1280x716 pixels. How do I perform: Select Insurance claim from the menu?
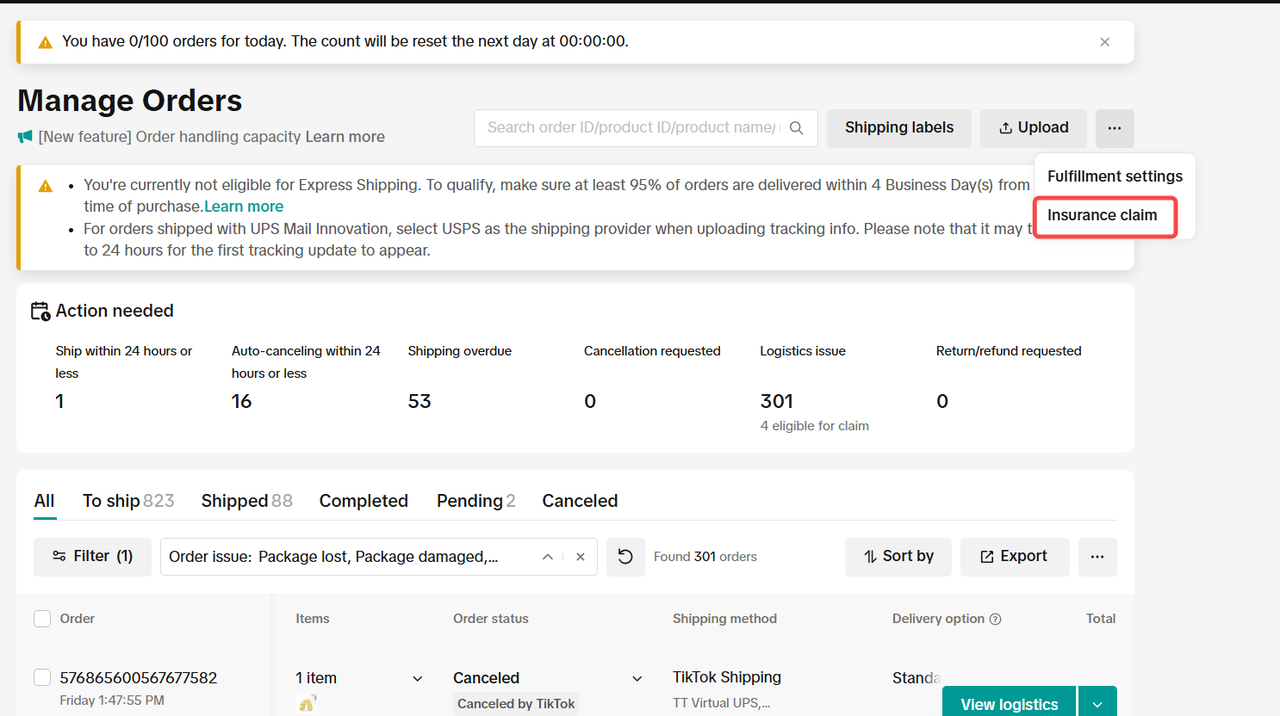click(1102, 215)
